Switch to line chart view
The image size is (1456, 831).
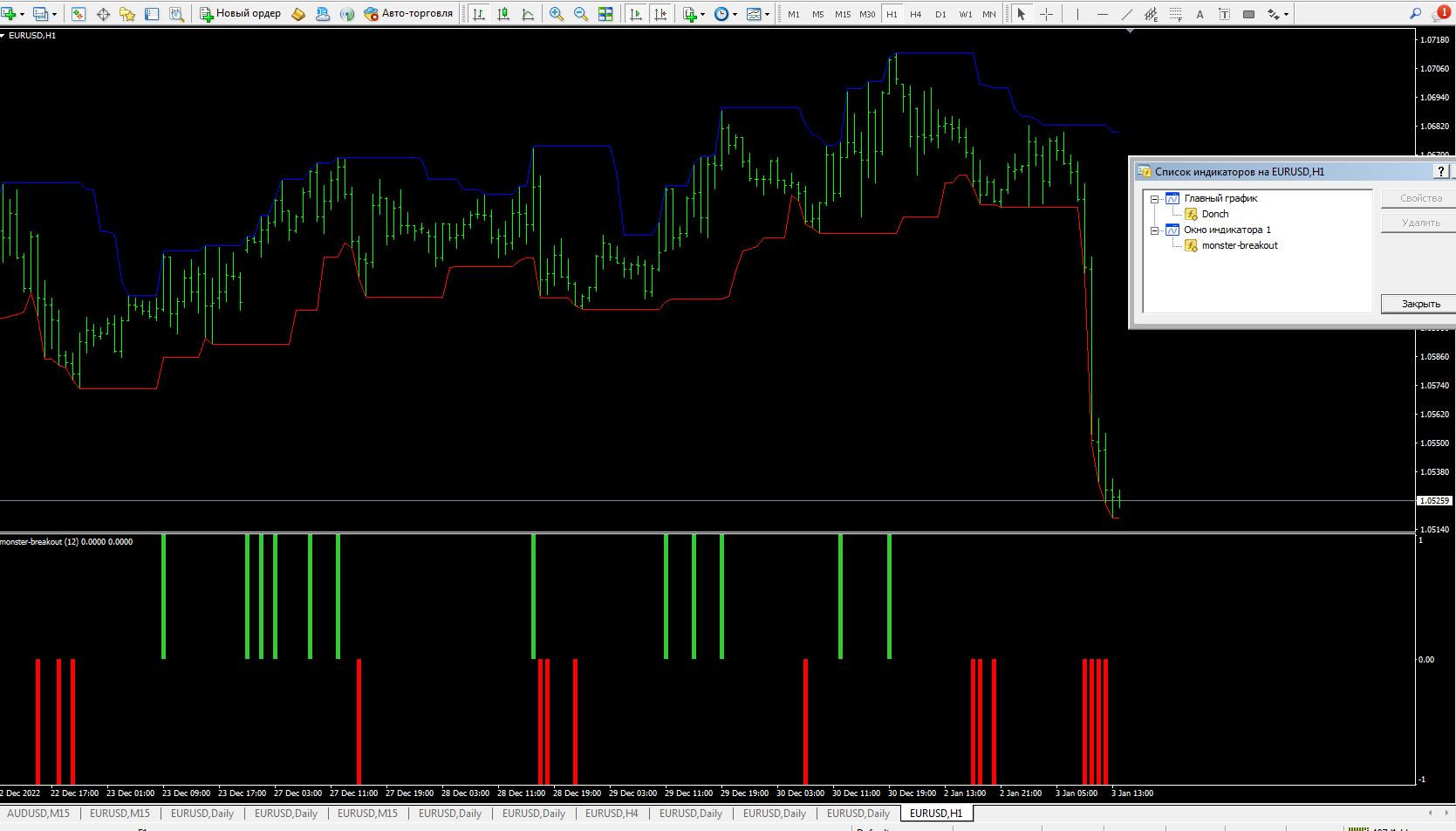click(528, 14)
